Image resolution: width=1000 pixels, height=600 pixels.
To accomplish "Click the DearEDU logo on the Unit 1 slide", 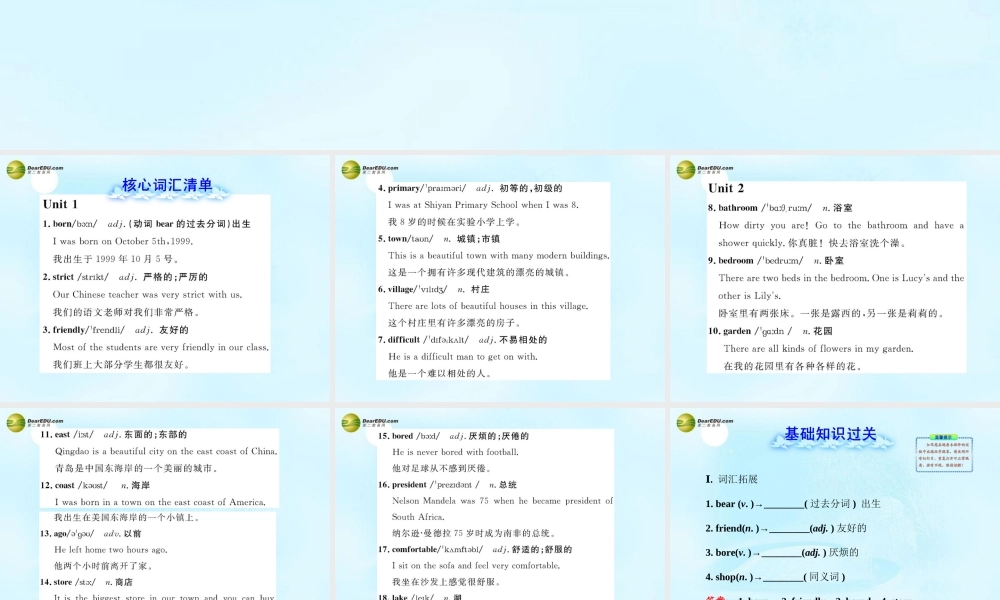I will 18,170.
